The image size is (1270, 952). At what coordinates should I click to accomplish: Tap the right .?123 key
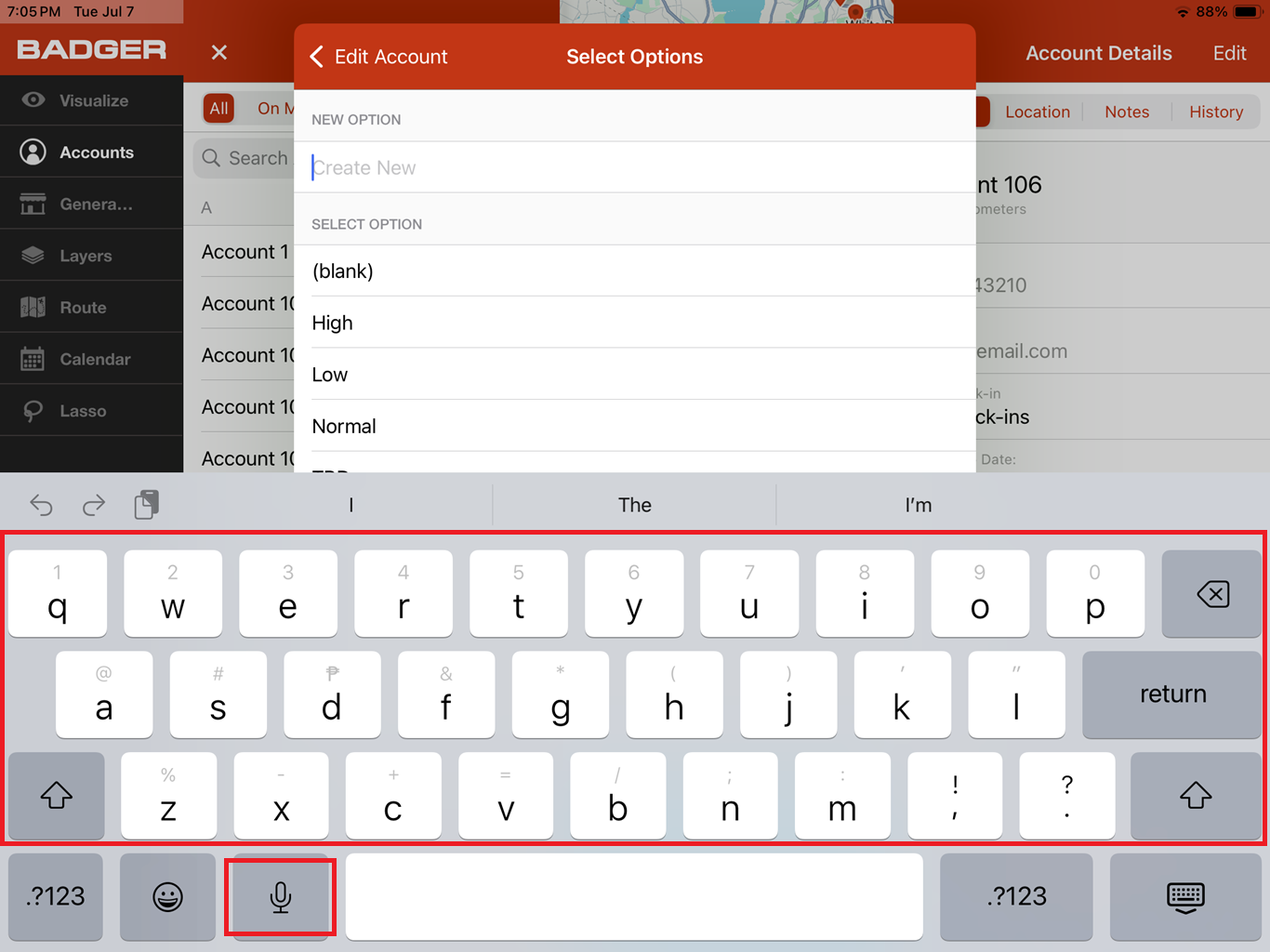tap(1016, 896)
